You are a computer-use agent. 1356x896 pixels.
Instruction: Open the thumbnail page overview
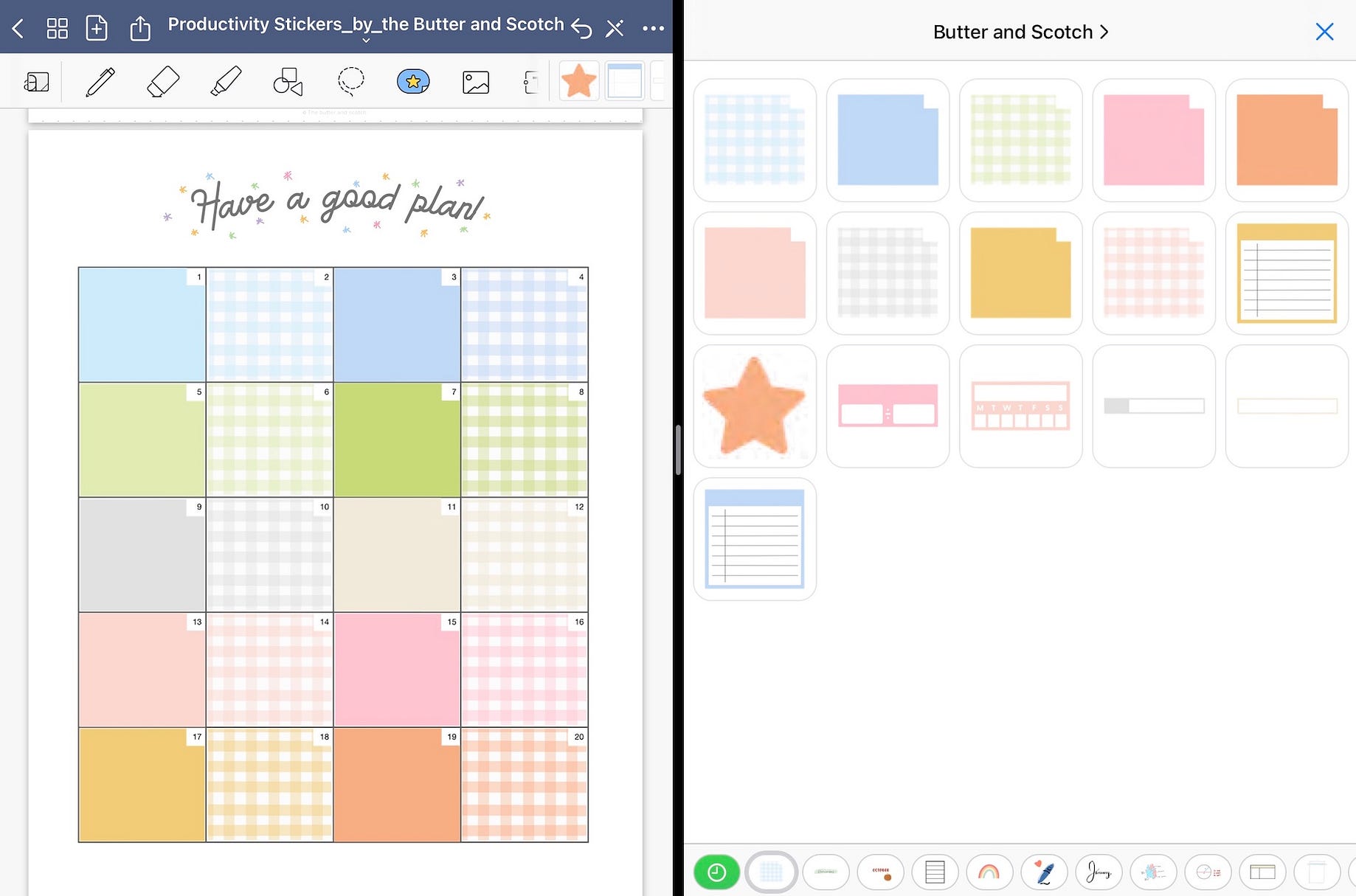pos(57,27)
